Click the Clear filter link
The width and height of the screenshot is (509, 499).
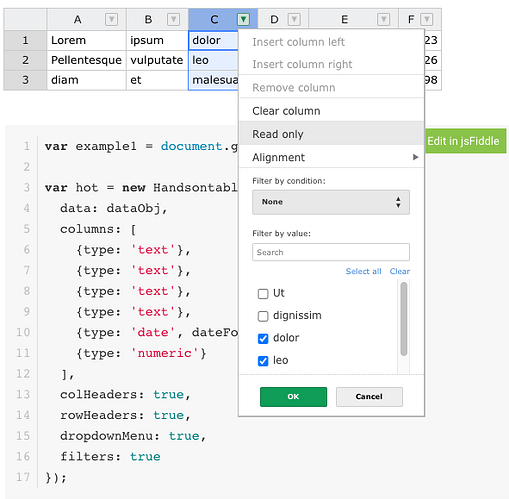[x=400, y=271]
